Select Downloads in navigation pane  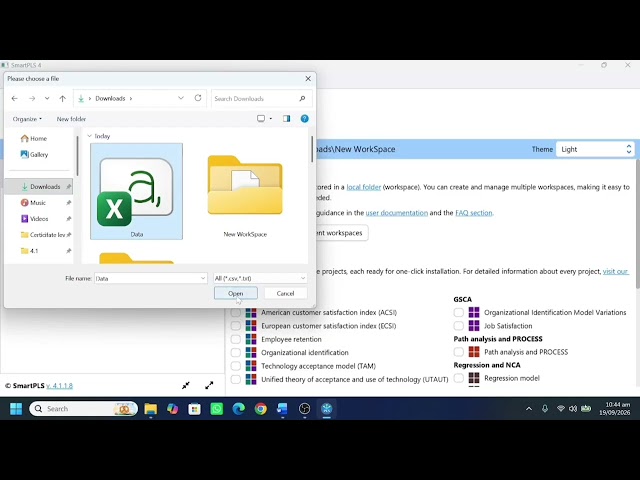pos(40,187)
